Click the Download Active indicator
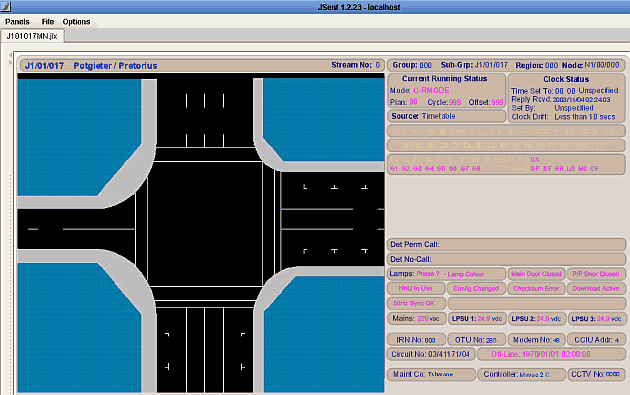This screenshot has height=395, width=630. coord(596,289)
